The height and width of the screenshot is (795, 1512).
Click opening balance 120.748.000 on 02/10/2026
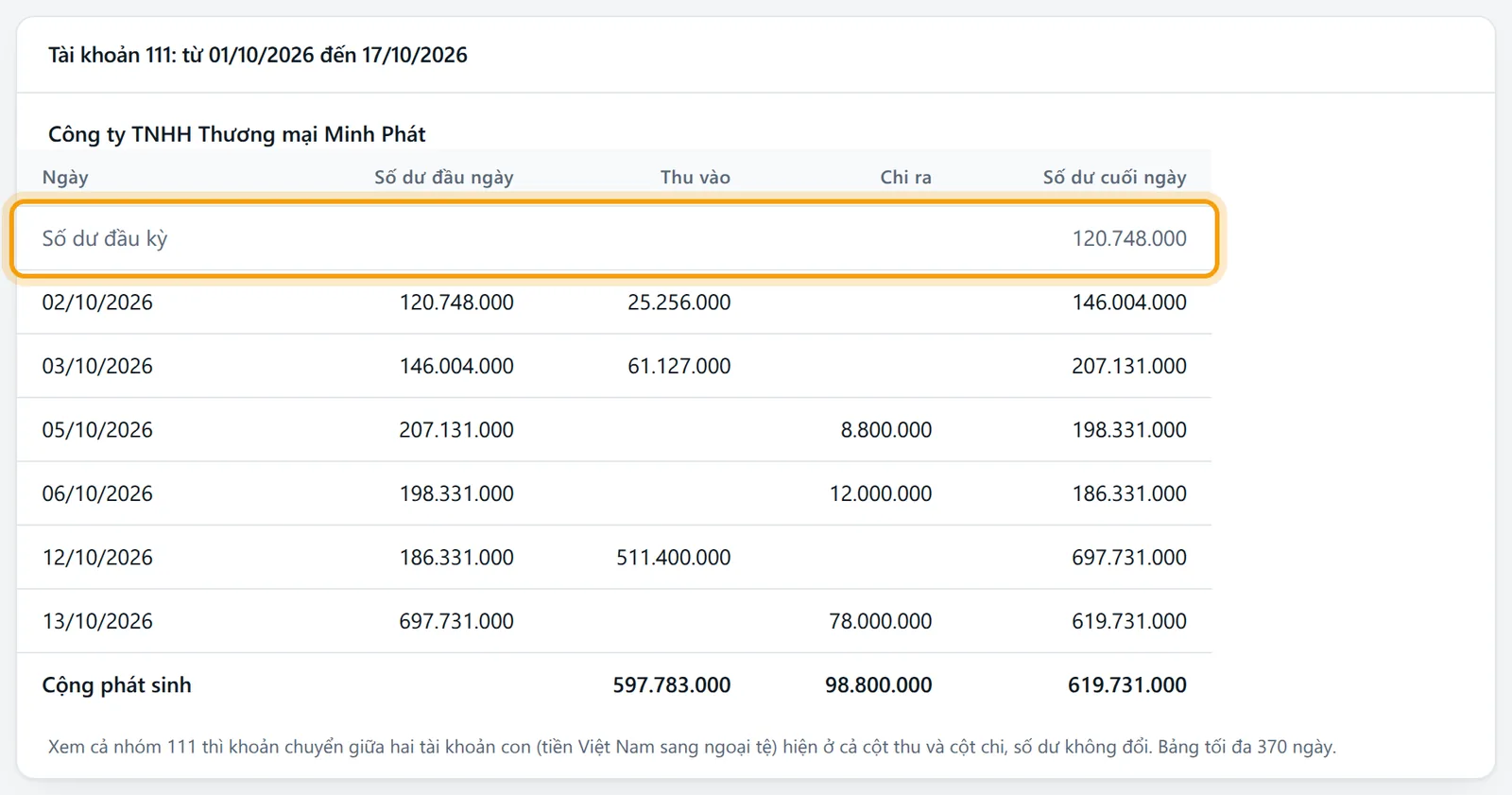(x=456, y=302)
